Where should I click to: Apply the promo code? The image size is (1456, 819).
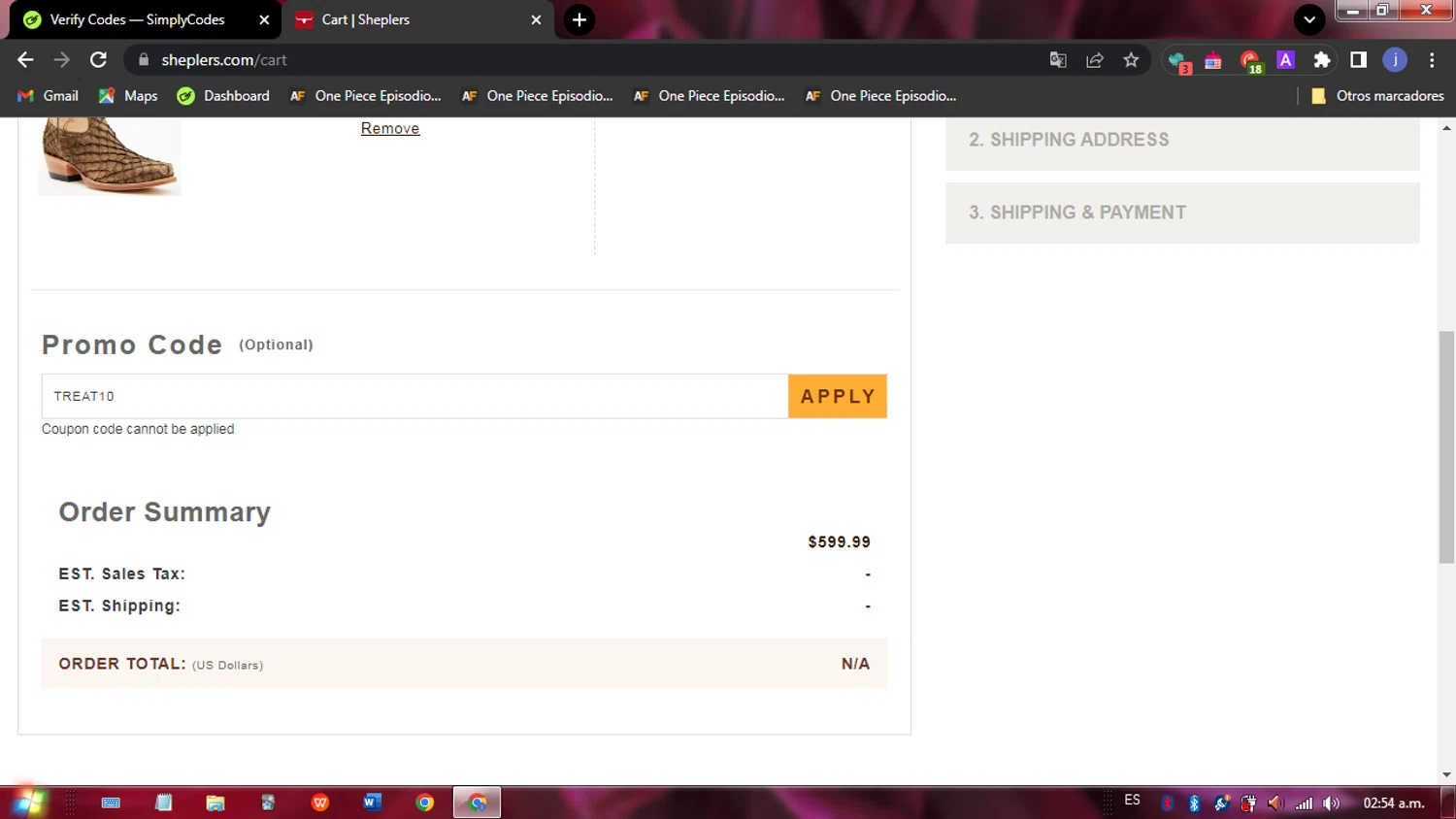838,396
